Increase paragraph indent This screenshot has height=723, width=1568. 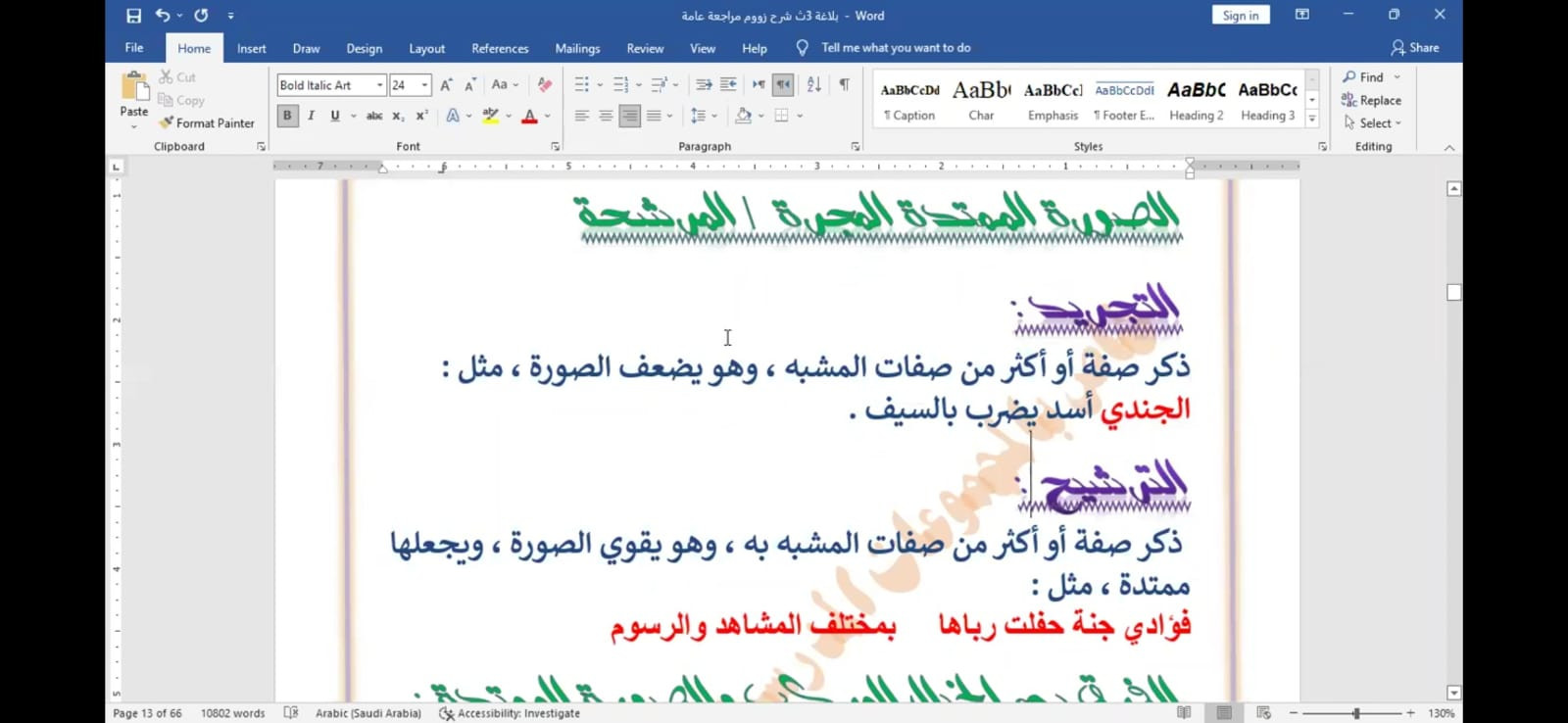728,85
